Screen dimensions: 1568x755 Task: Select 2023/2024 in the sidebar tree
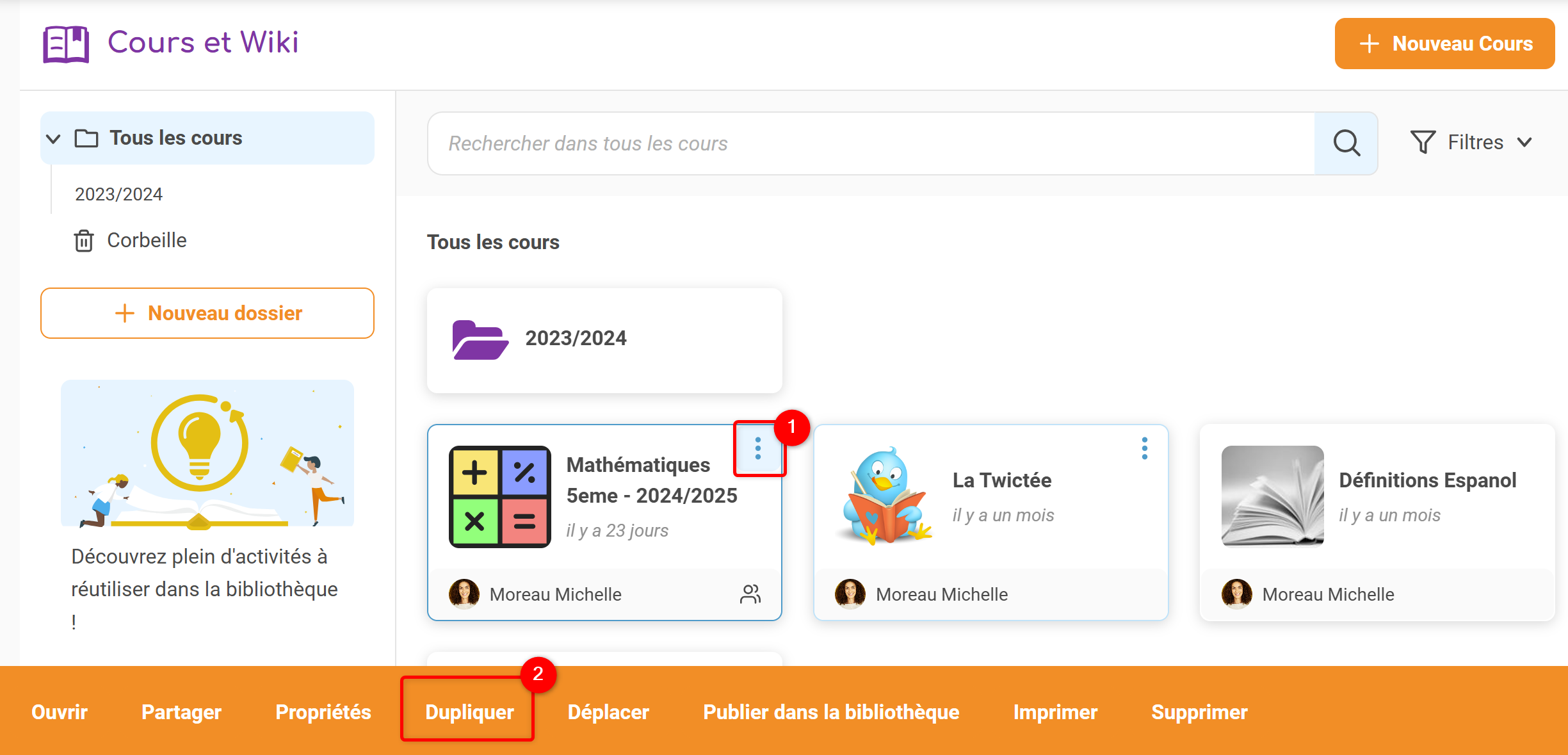coord(118,194)
